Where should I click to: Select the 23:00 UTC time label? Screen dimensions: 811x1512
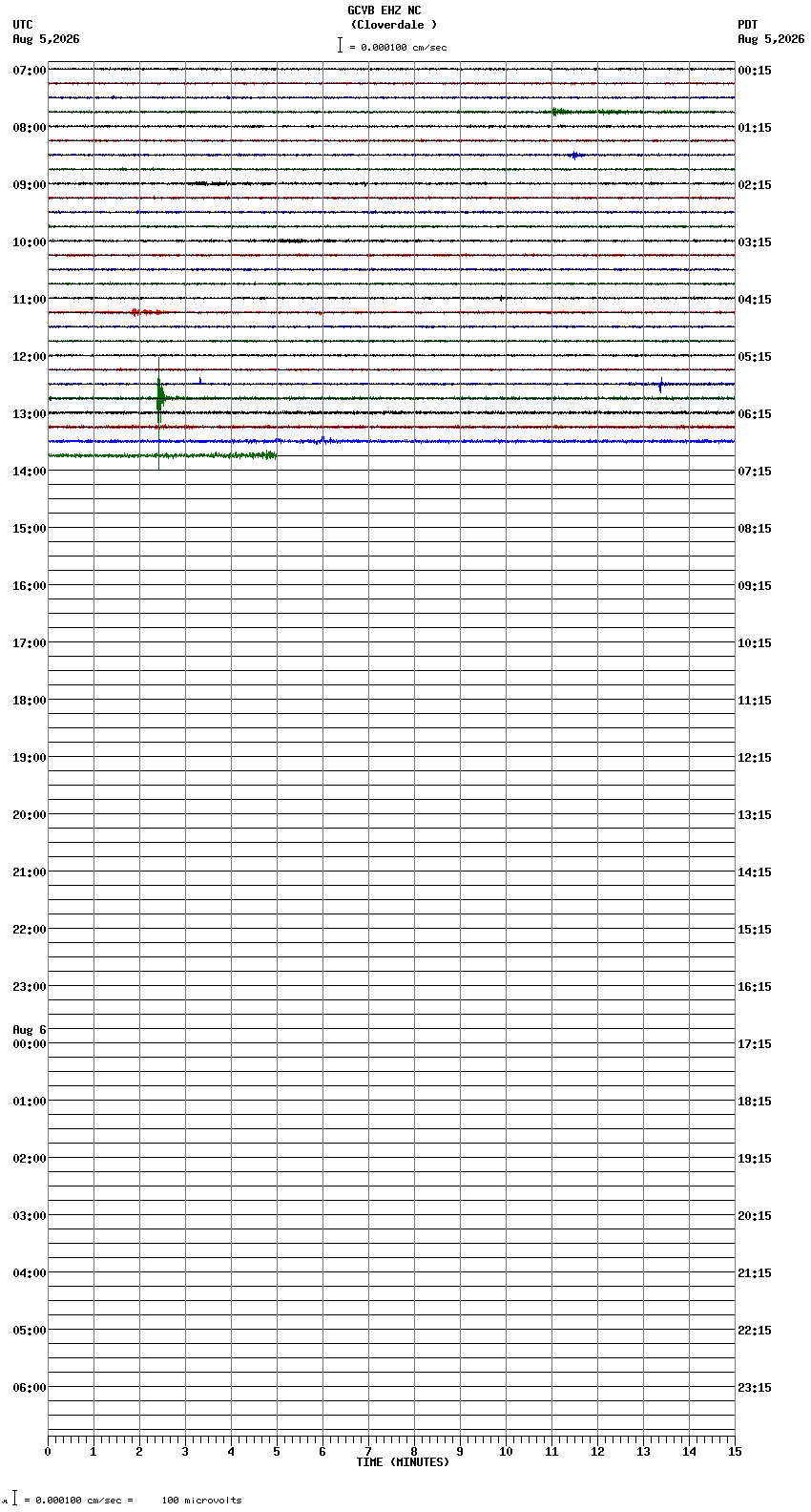[30, 987]
